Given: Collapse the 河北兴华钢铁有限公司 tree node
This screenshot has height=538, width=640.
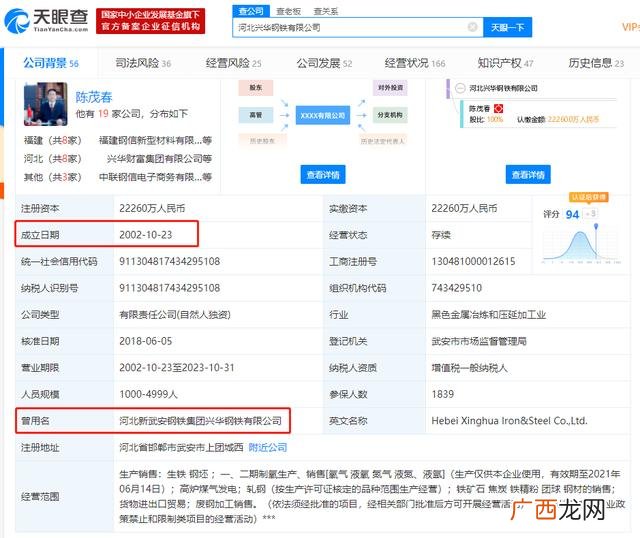Looking at the screenshot, I should tap(460, 88).
